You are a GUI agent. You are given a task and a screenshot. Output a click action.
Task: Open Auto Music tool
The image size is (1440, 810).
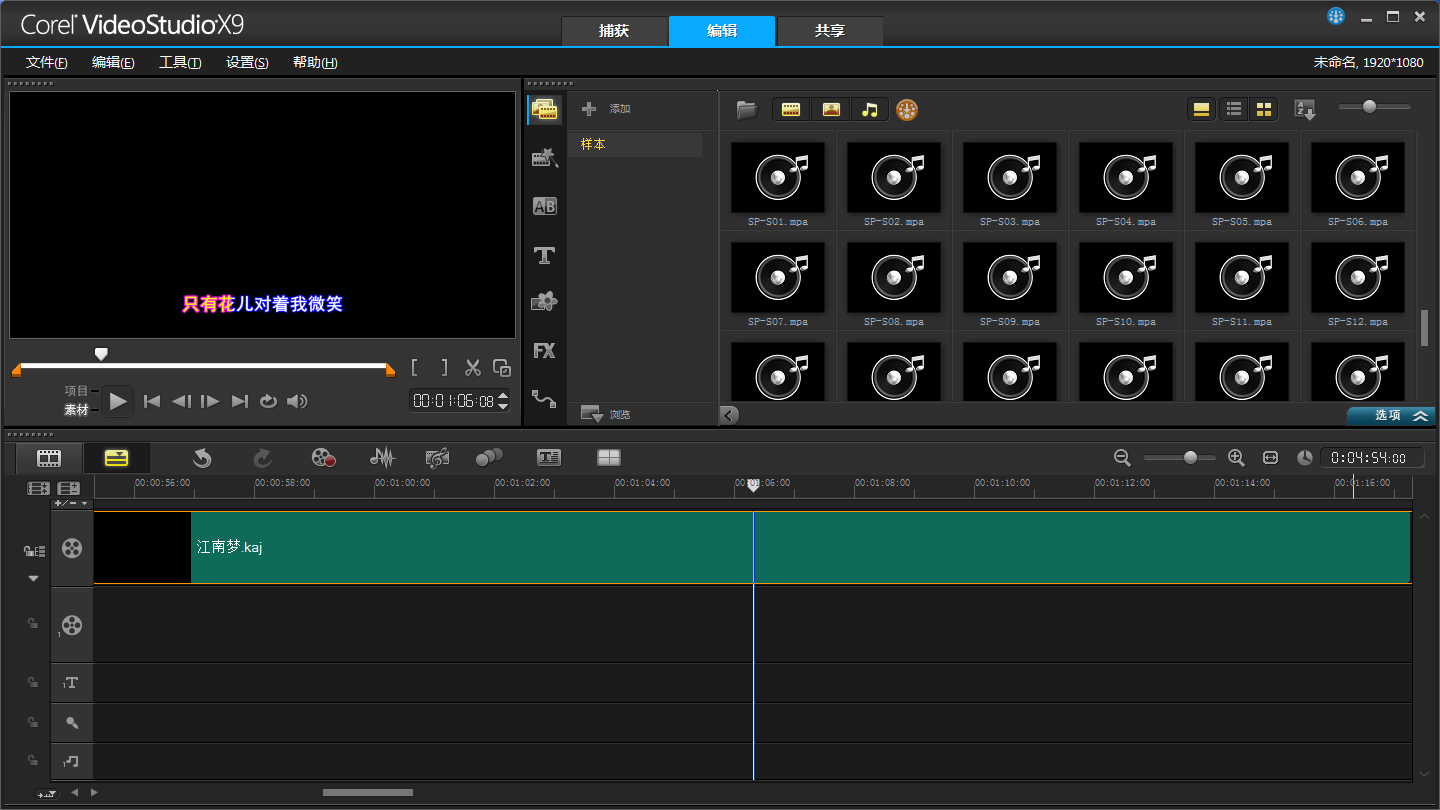pos(437,458)
